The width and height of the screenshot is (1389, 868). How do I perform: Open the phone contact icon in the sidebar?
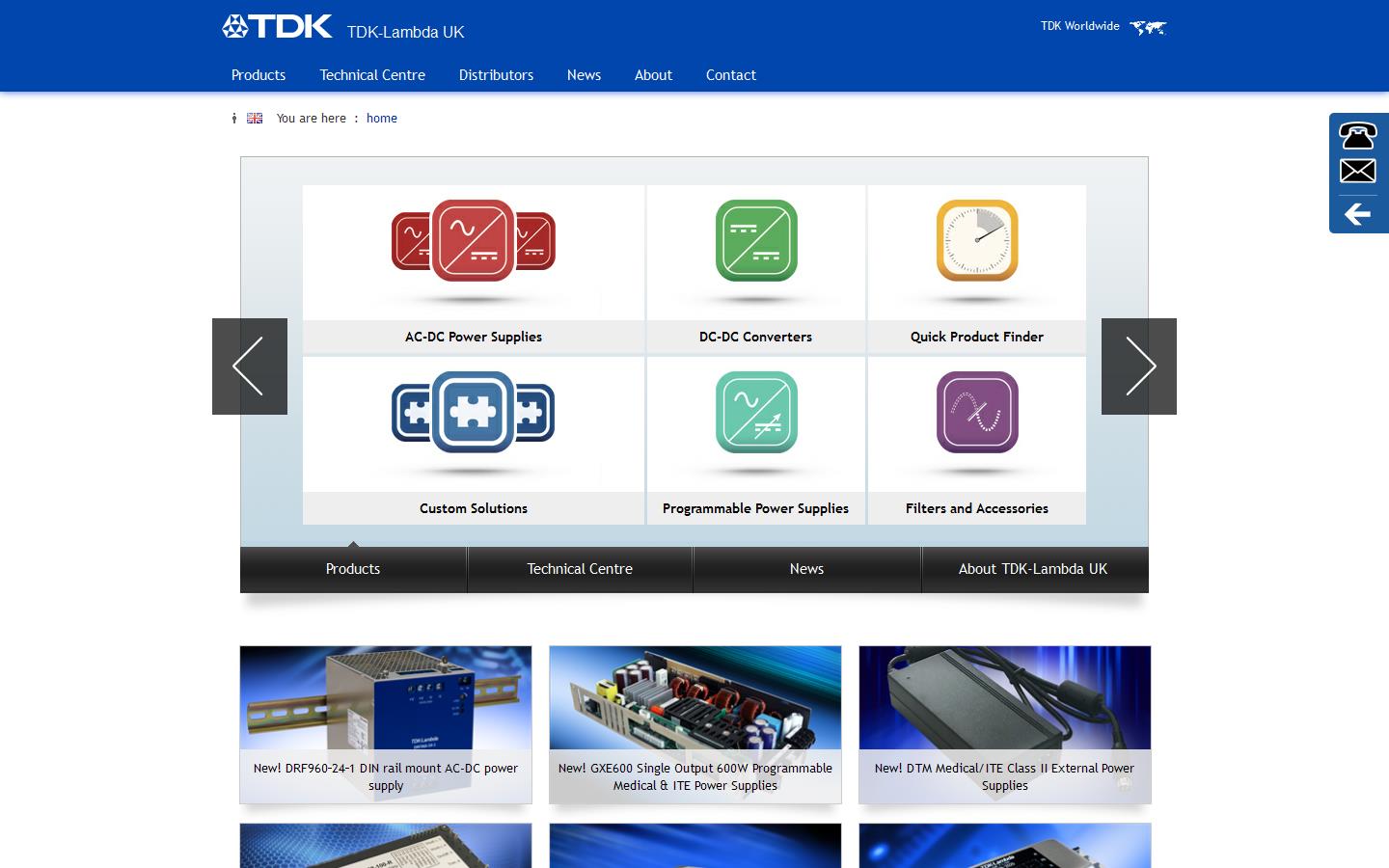1357,136
